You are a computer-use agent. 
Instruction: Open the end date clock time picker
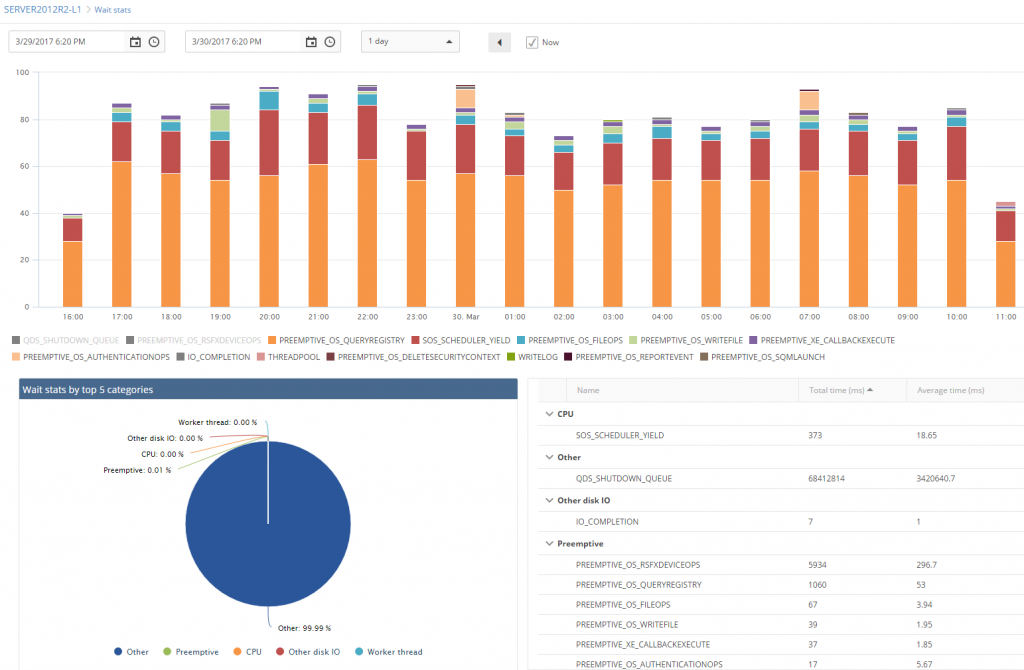coord(327,42)
